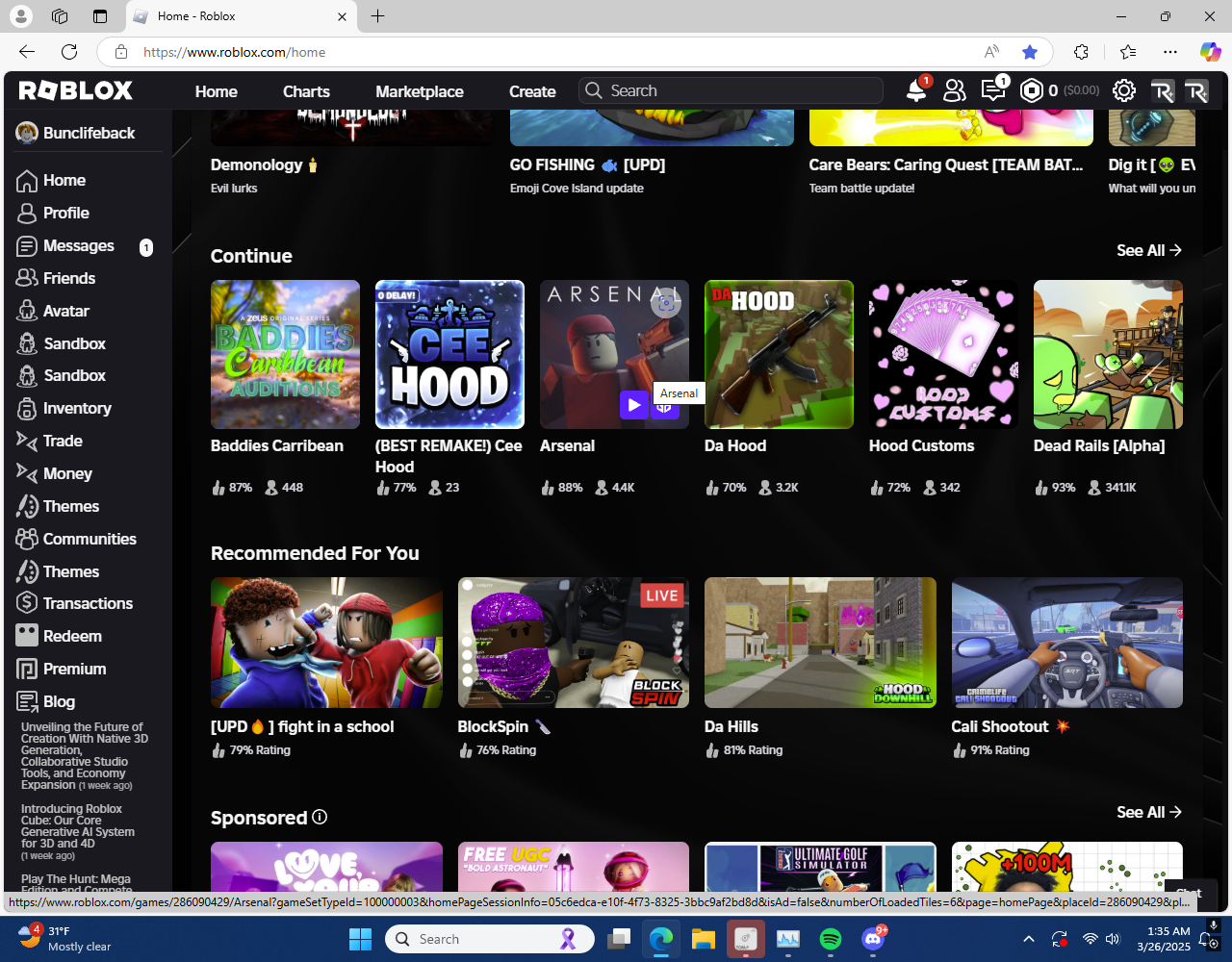1232x962 pixels.
Task: Click See All for the Sponsored section
Action: tap(1149, 812)
